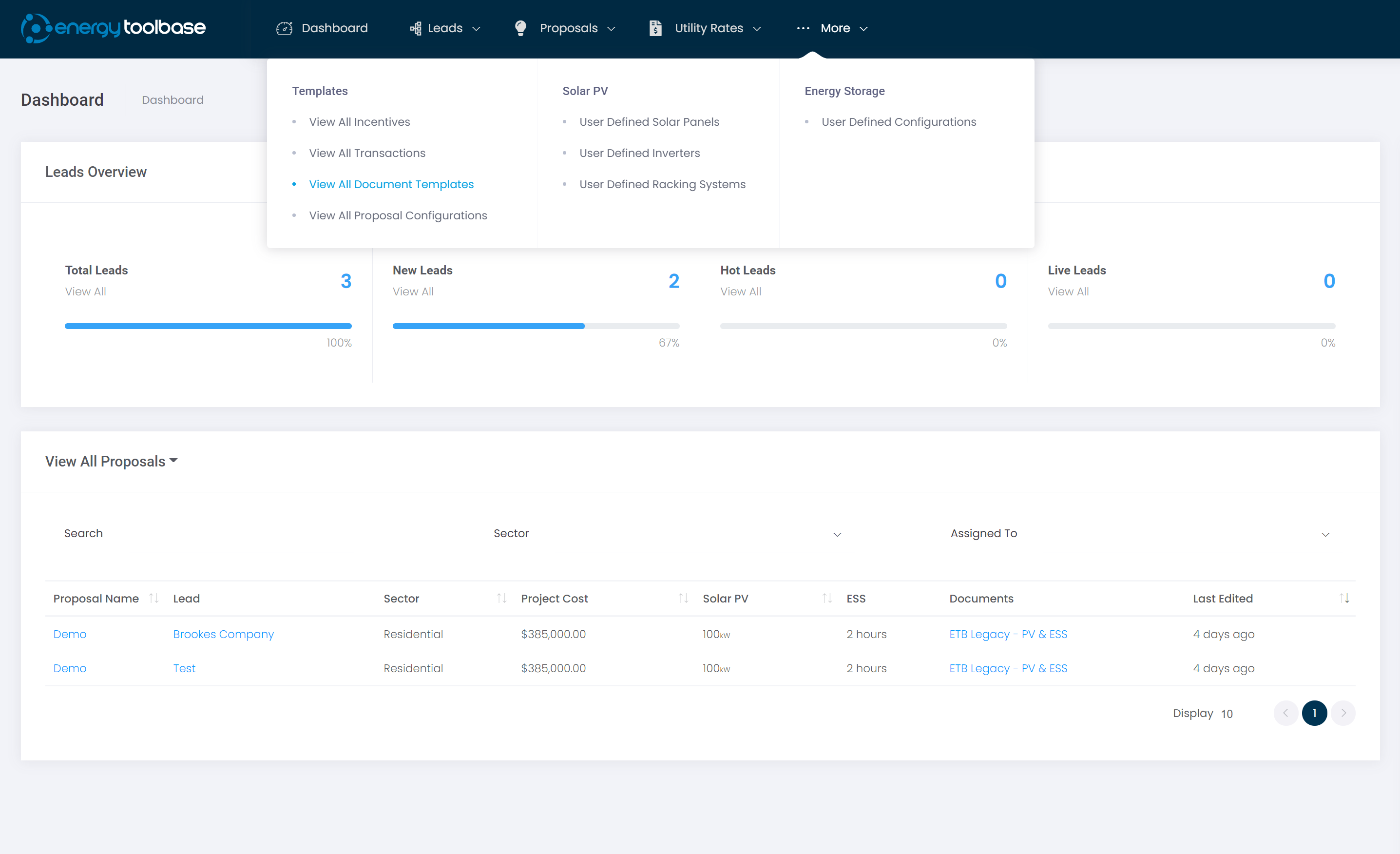Click the Hot Leads 0% progress bar
This screenshot has height=854, width=1400.
(x=863, y=326)
